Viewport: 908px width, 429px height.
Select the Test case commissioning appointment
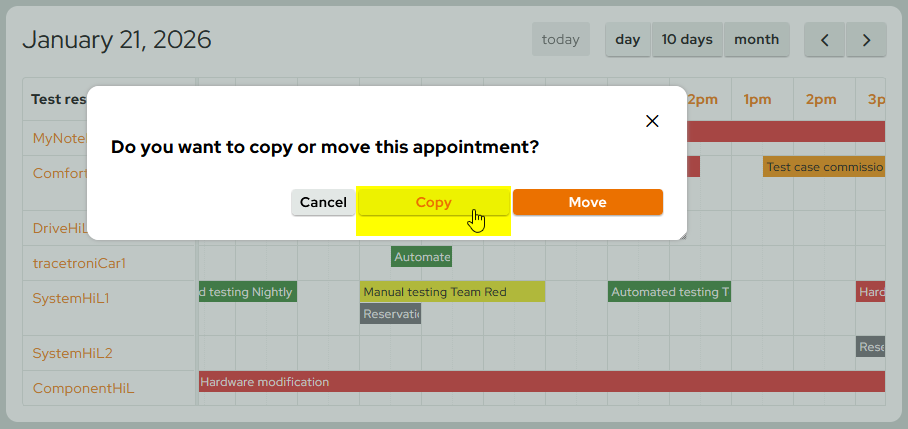[x=824, y=167]
